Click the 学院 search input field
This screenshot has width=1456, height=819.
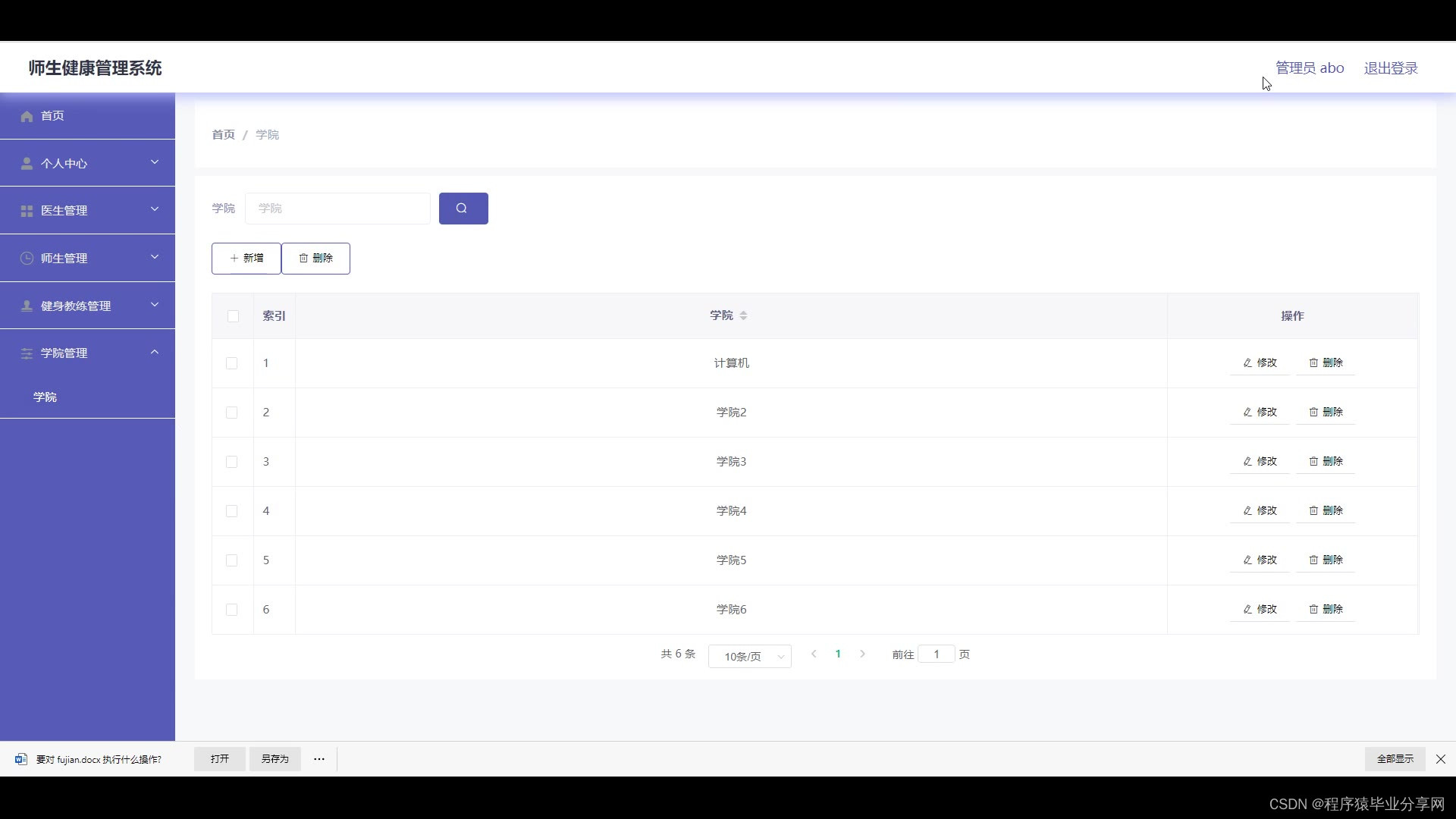[337, 209]
